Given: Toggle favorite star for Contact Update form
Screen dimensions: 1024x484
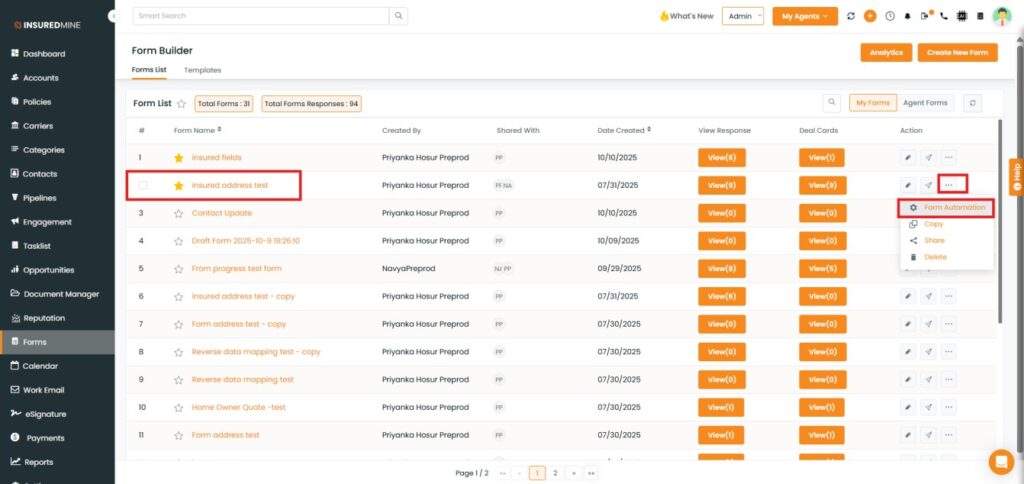Looking at the screenshot, I should 179,213.
